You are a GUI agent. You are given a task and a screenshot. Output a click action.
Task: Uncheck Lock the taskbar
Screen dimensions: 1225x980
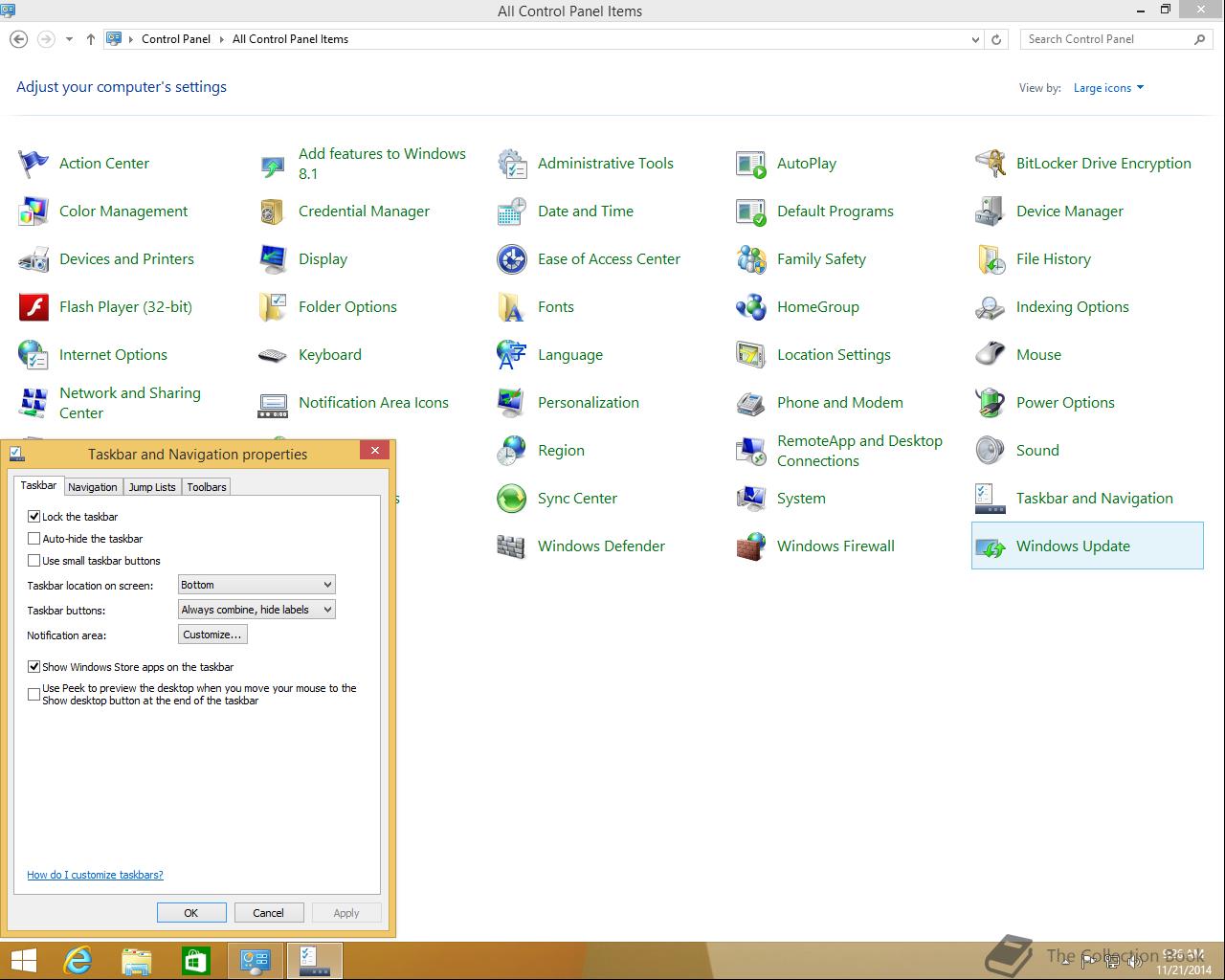click(x=34, y=517)
